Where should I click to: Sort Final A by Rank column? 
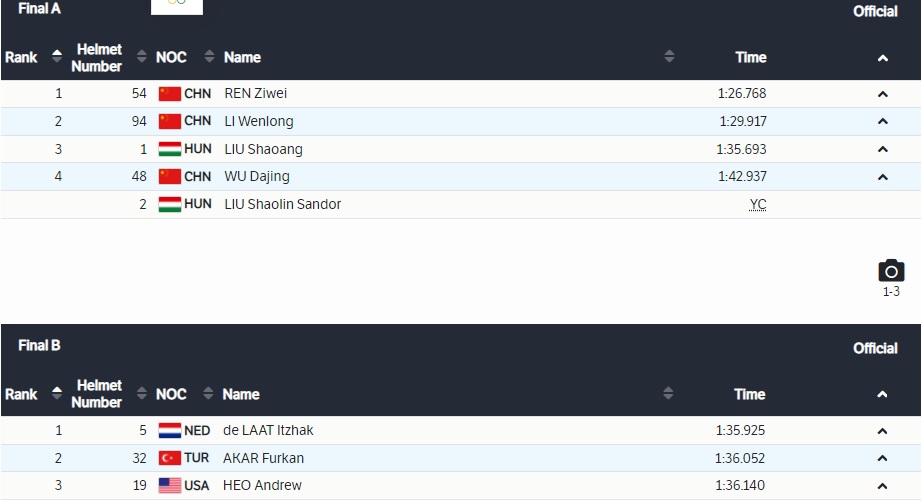(x=57, y=57)
